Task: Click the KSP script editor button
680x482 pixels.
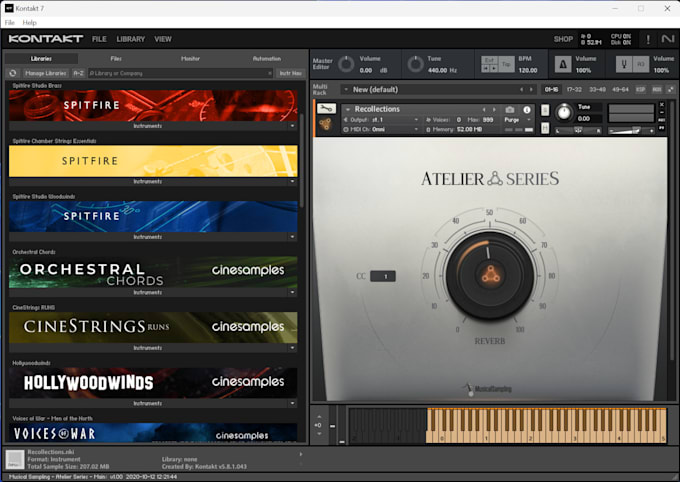Action: pos(640,89)
